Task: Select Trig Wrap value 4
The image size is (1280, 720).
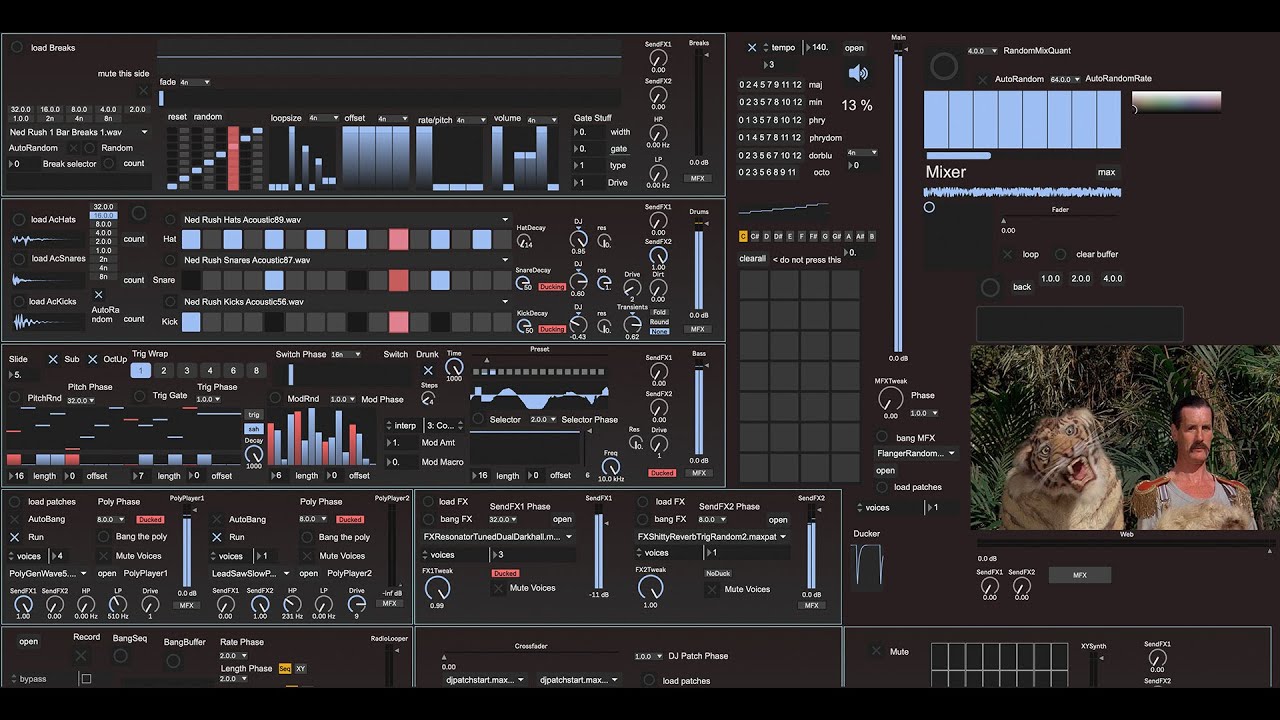Action: tap(209, 370)
